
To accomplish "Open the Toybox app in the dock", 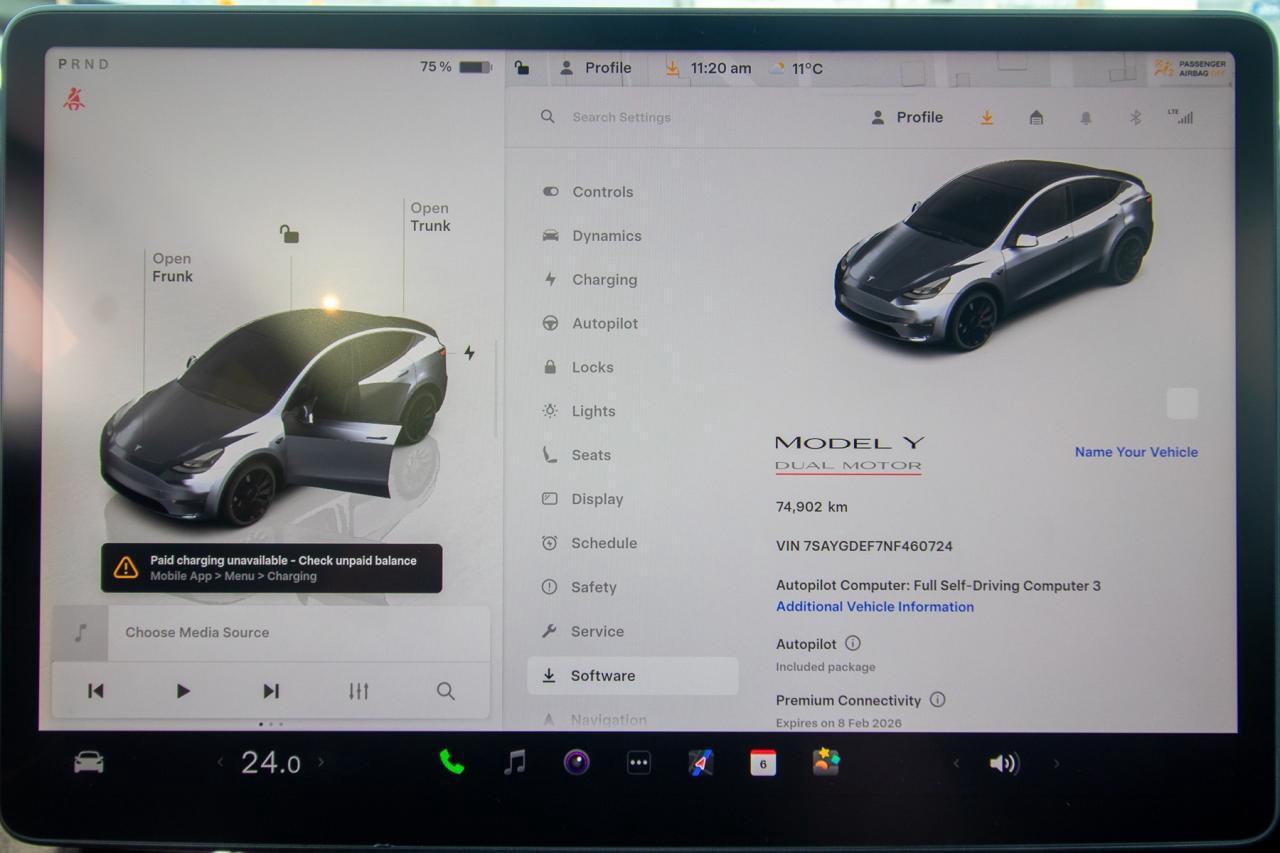I will [x=826, y=762].
